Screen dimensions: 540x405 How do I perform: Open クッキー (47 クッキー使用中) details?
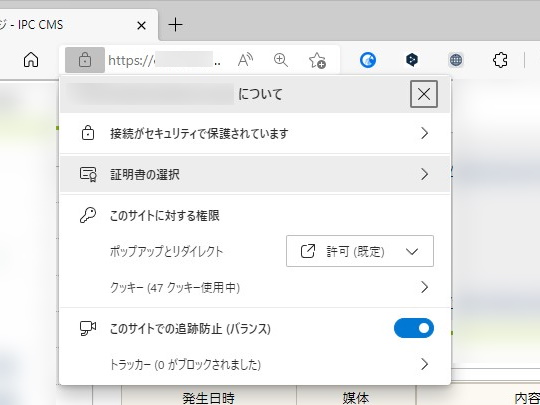[255, 287]
